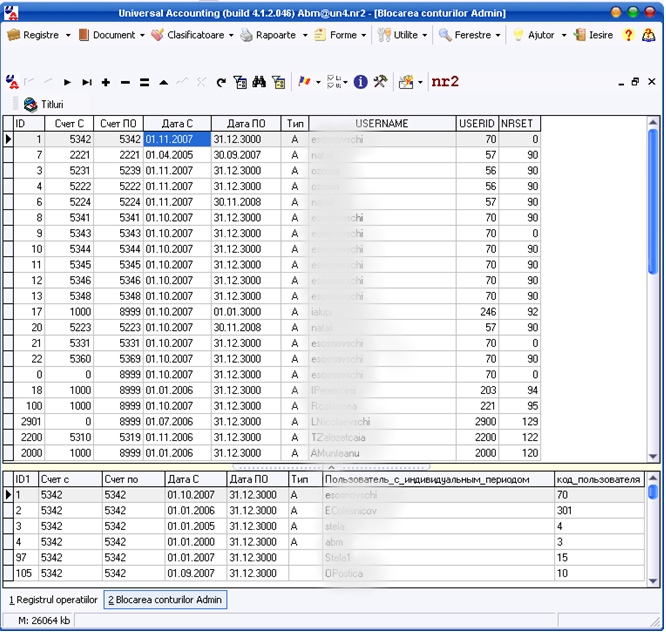Click NRSET value 129

519,421
